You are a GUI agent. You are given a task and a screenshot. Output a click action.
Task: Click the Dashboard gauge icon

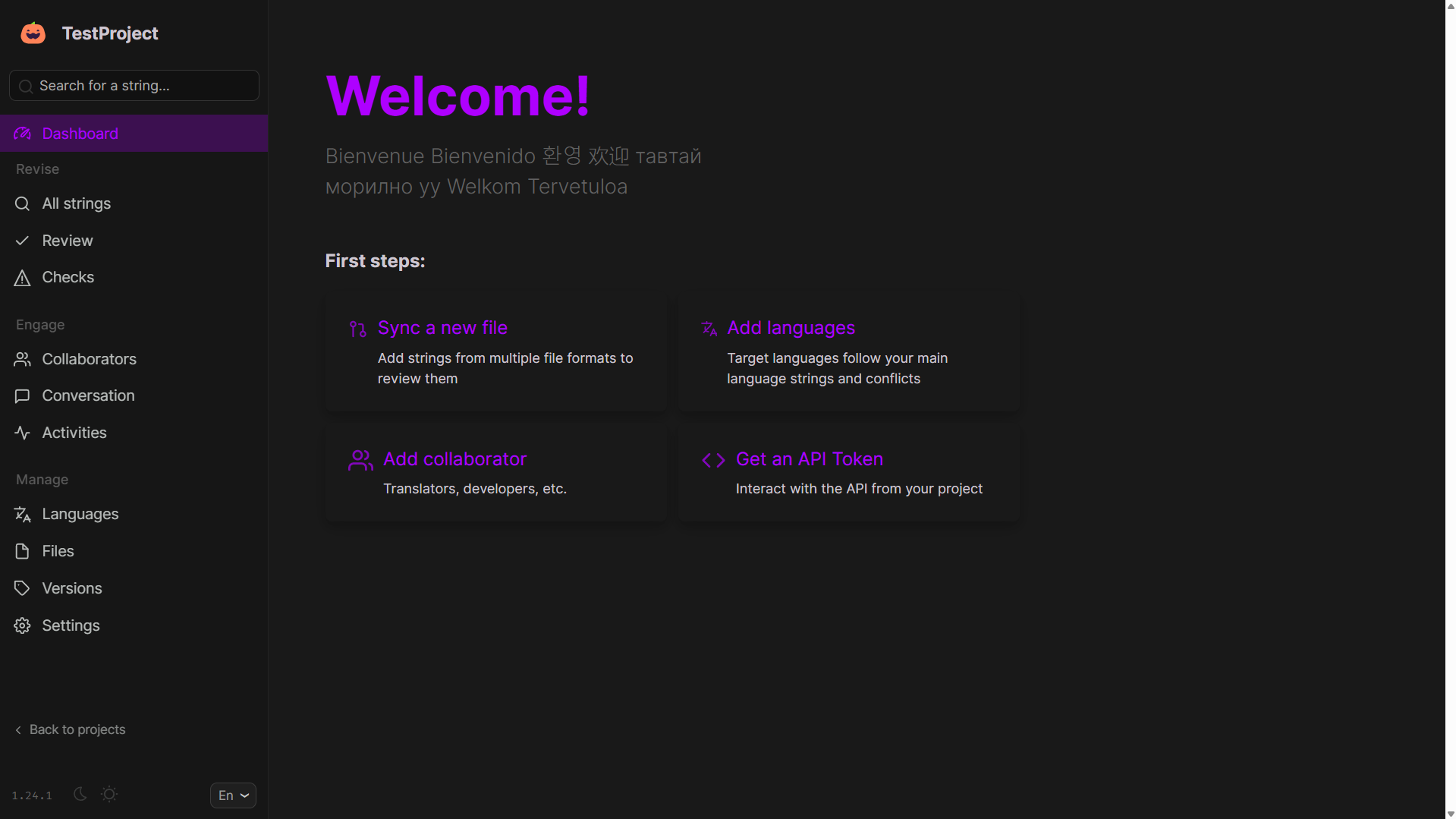[22, 134]
